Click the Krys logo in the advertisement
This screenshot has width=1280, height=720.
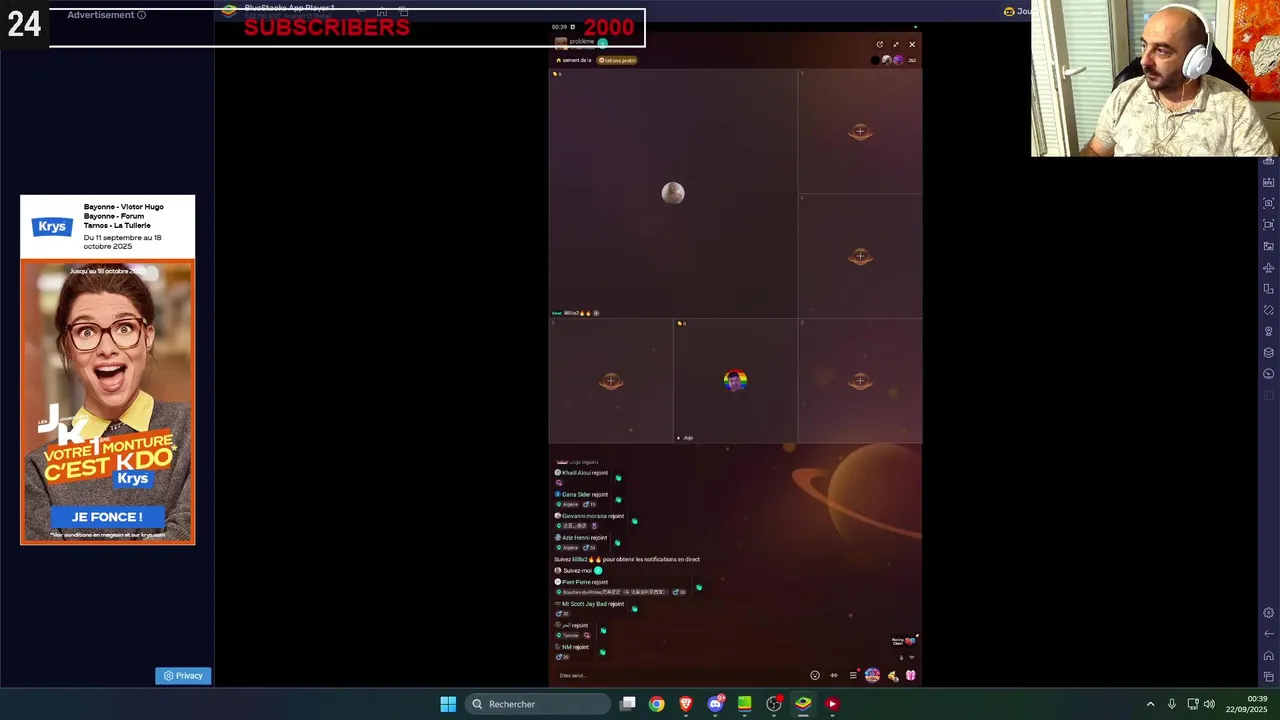(52, 226)
